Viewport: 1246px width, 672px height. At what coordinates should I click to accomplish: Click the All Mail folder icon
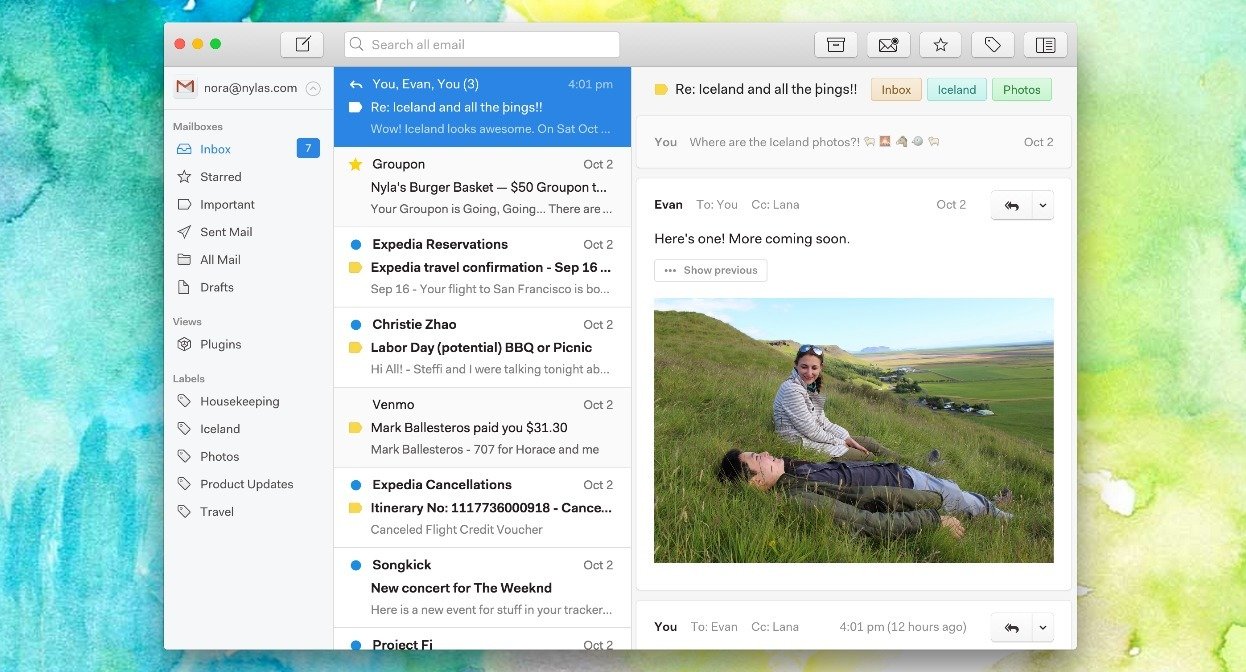pos(184,260)
